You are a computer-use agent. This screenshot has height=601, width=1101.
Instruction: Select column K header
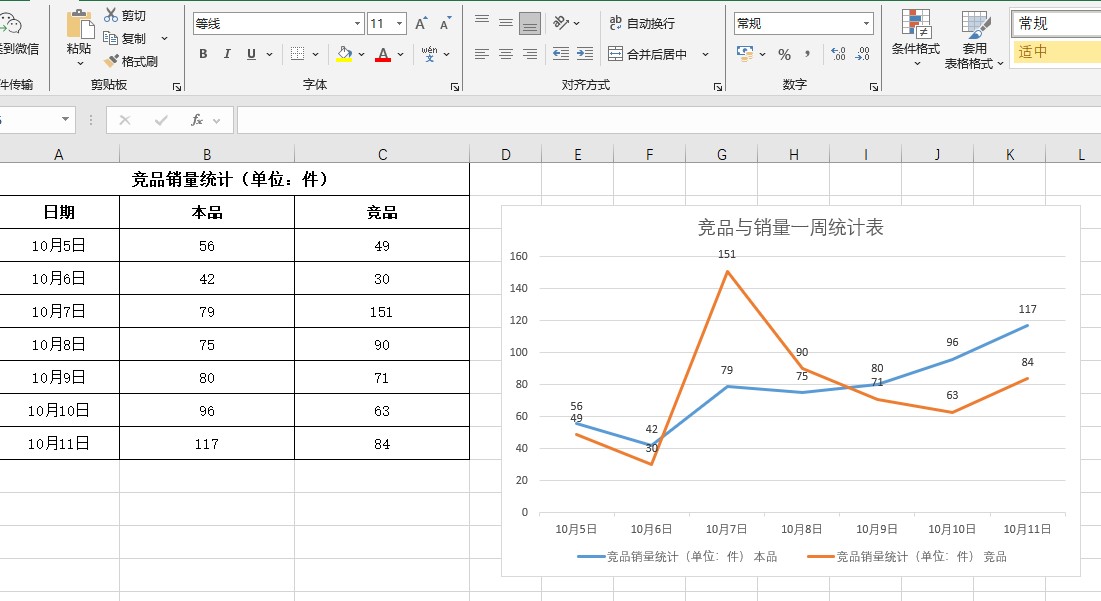coord(1009,154)
